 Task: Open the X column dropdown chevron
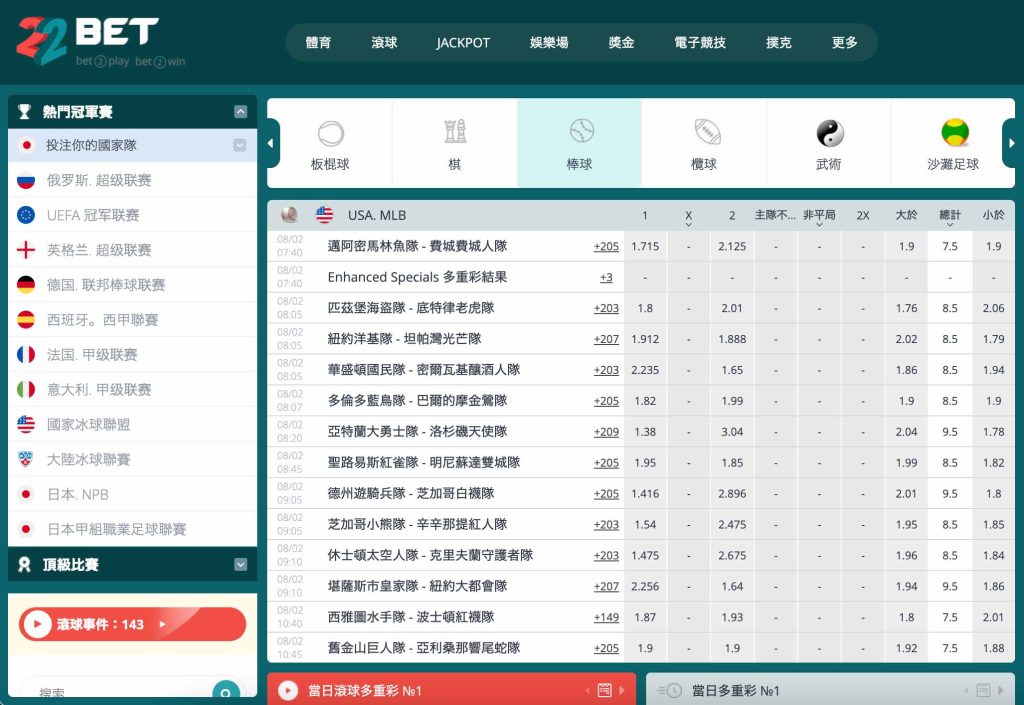tap(688, 225)
